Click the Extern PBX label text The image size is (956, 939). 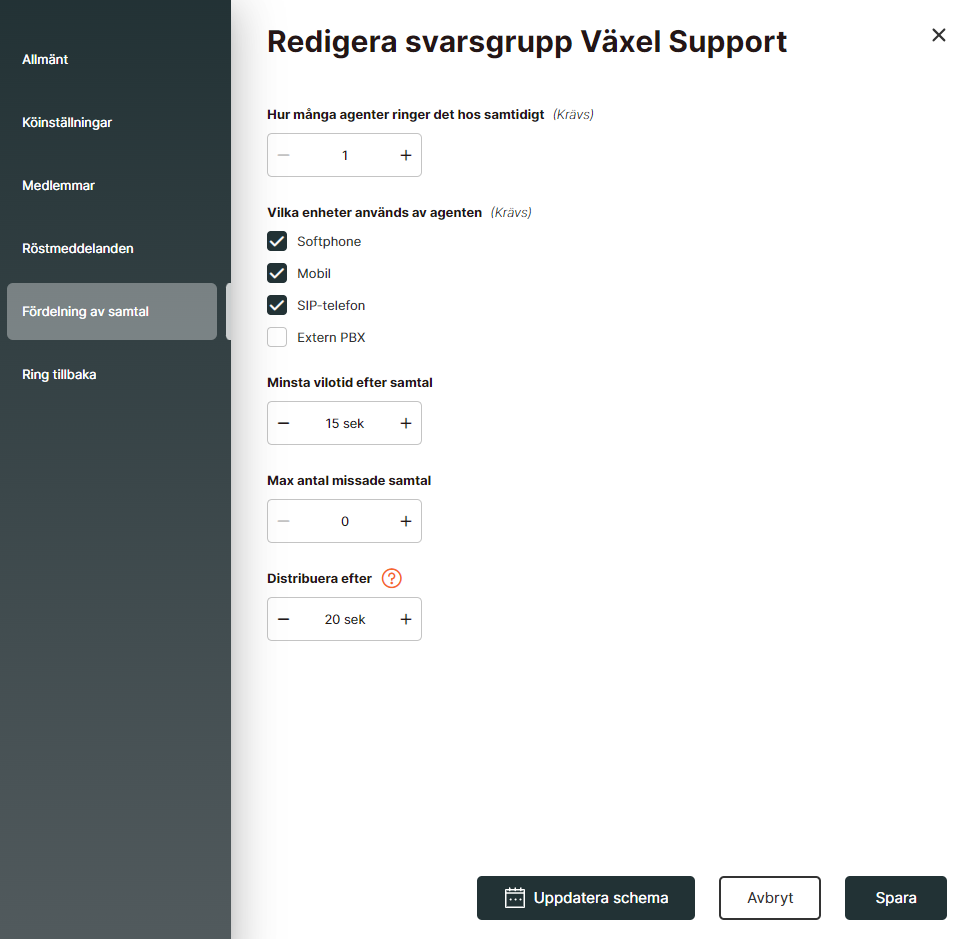pos(331,337)
